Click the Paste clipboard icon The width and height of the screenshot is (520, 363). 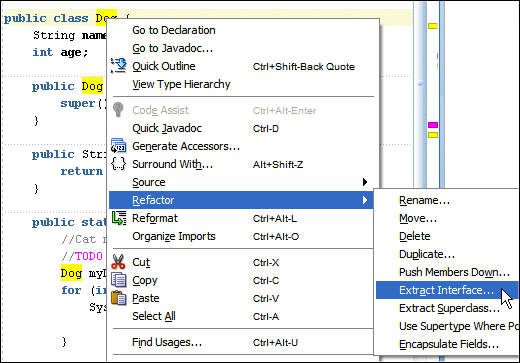pos(119,298)
